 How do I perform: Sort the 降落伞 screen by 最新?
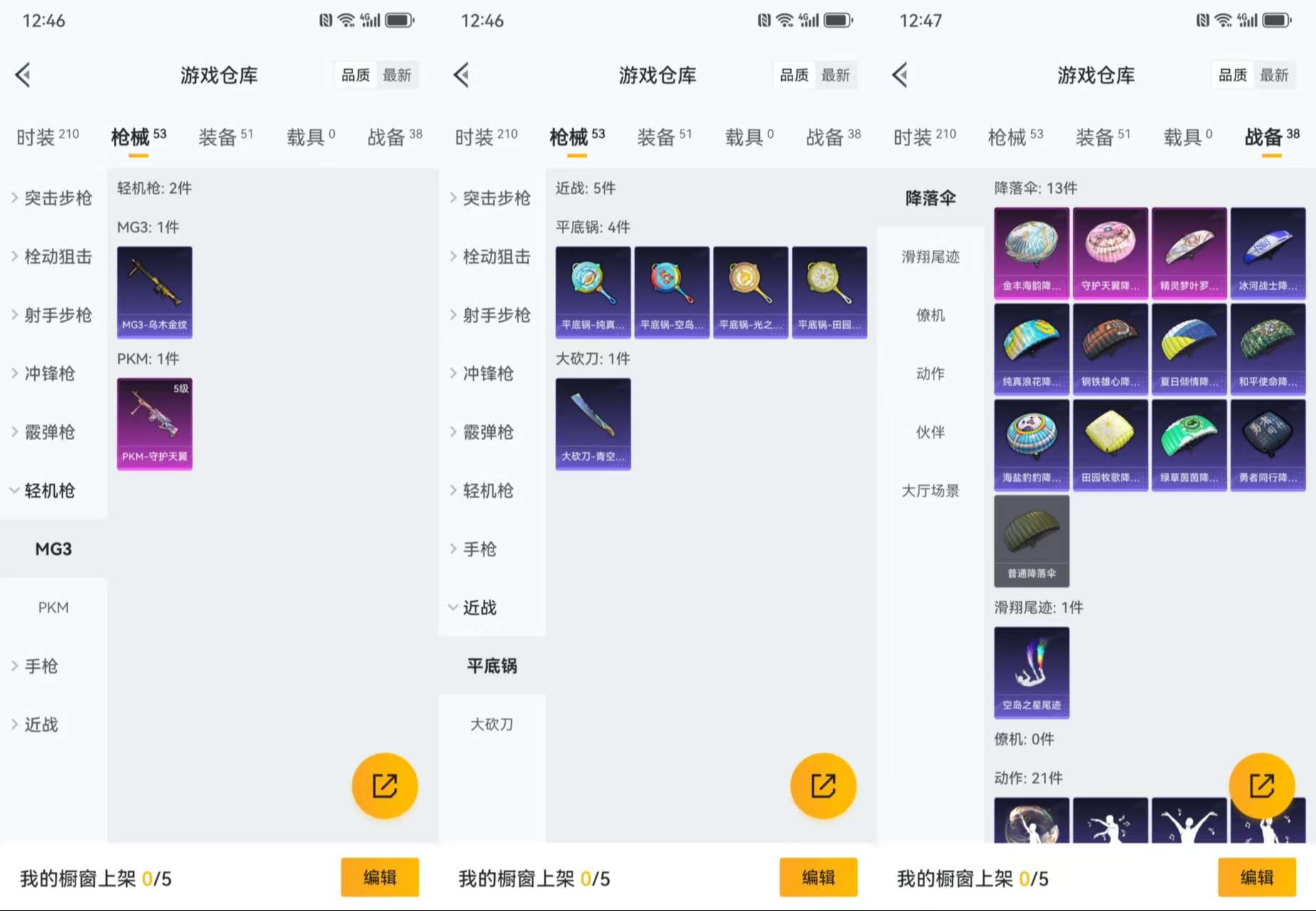tap(1274, 75)
